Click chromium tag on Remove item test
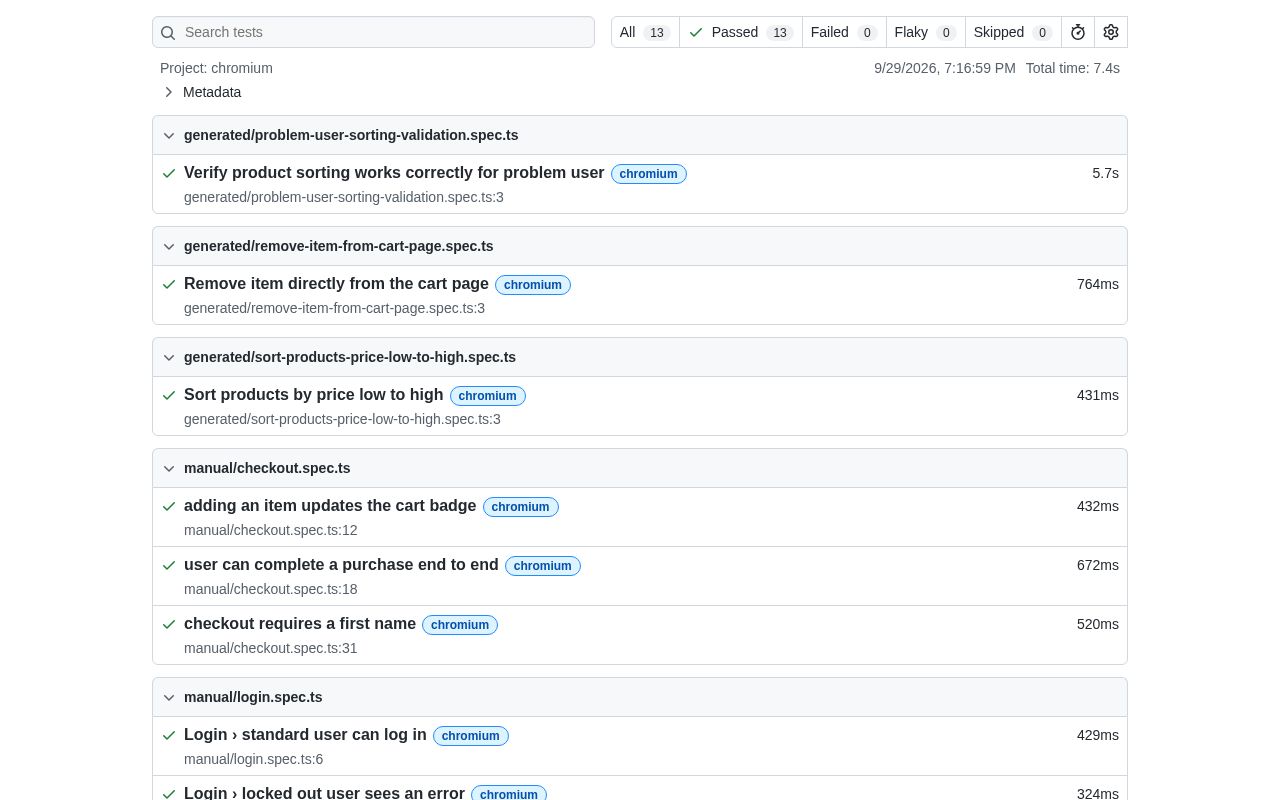1280x800 pixels. (x=533, y=285)
